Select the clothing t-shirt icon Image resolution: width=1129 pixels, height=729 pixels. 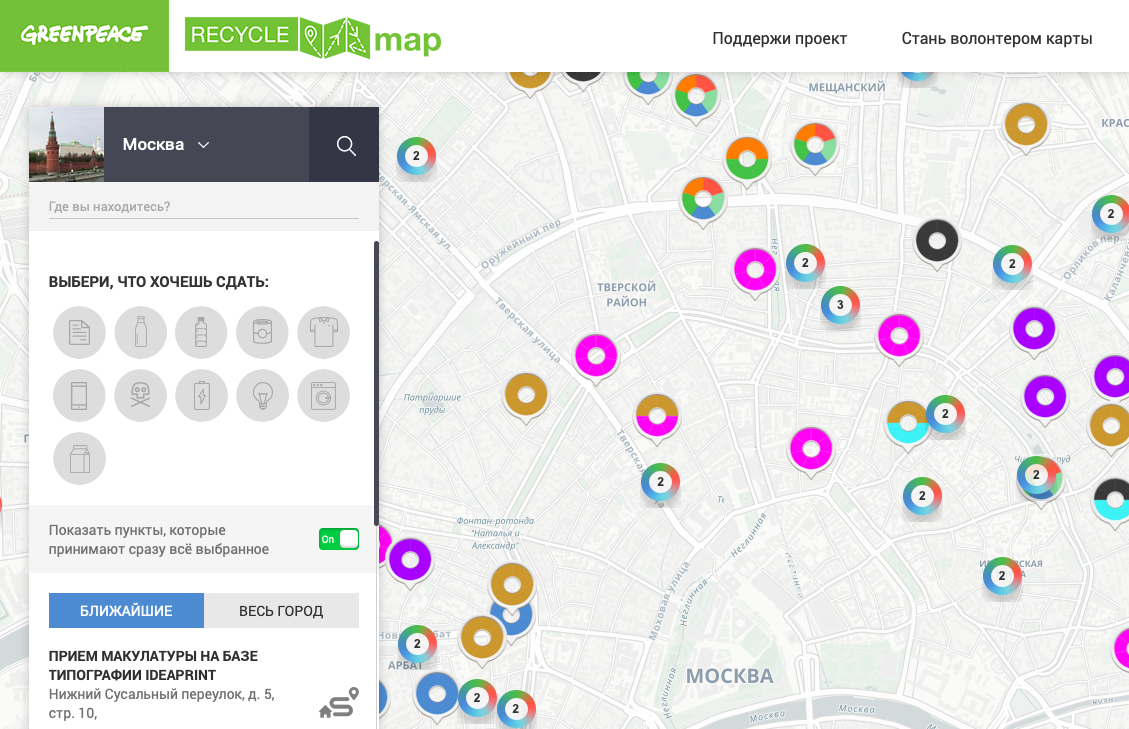323,333
